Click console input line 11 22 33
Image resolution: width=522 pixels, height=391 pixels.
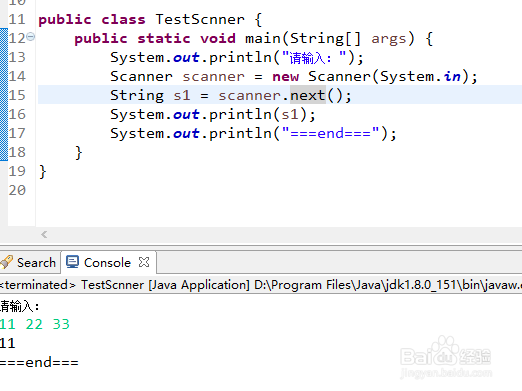point(35,324)
